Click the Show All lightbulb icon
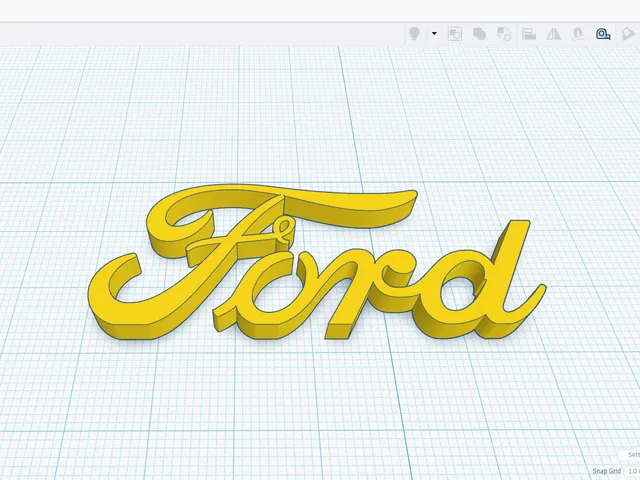Viewport: 640px width, 480px height. coord(414,34)
